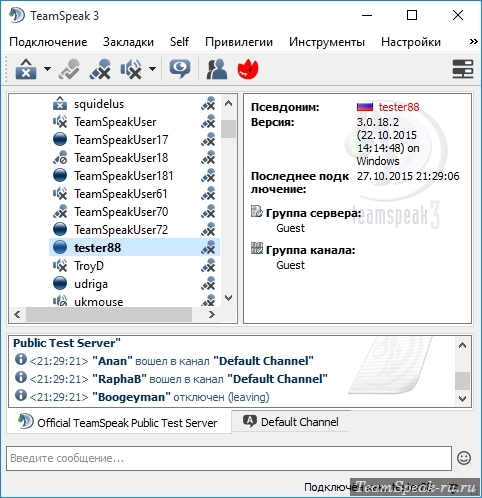Click the horizontal scrollbar right arrow
The width and height of the screenshot is (482, 498).
click(212, 314)
